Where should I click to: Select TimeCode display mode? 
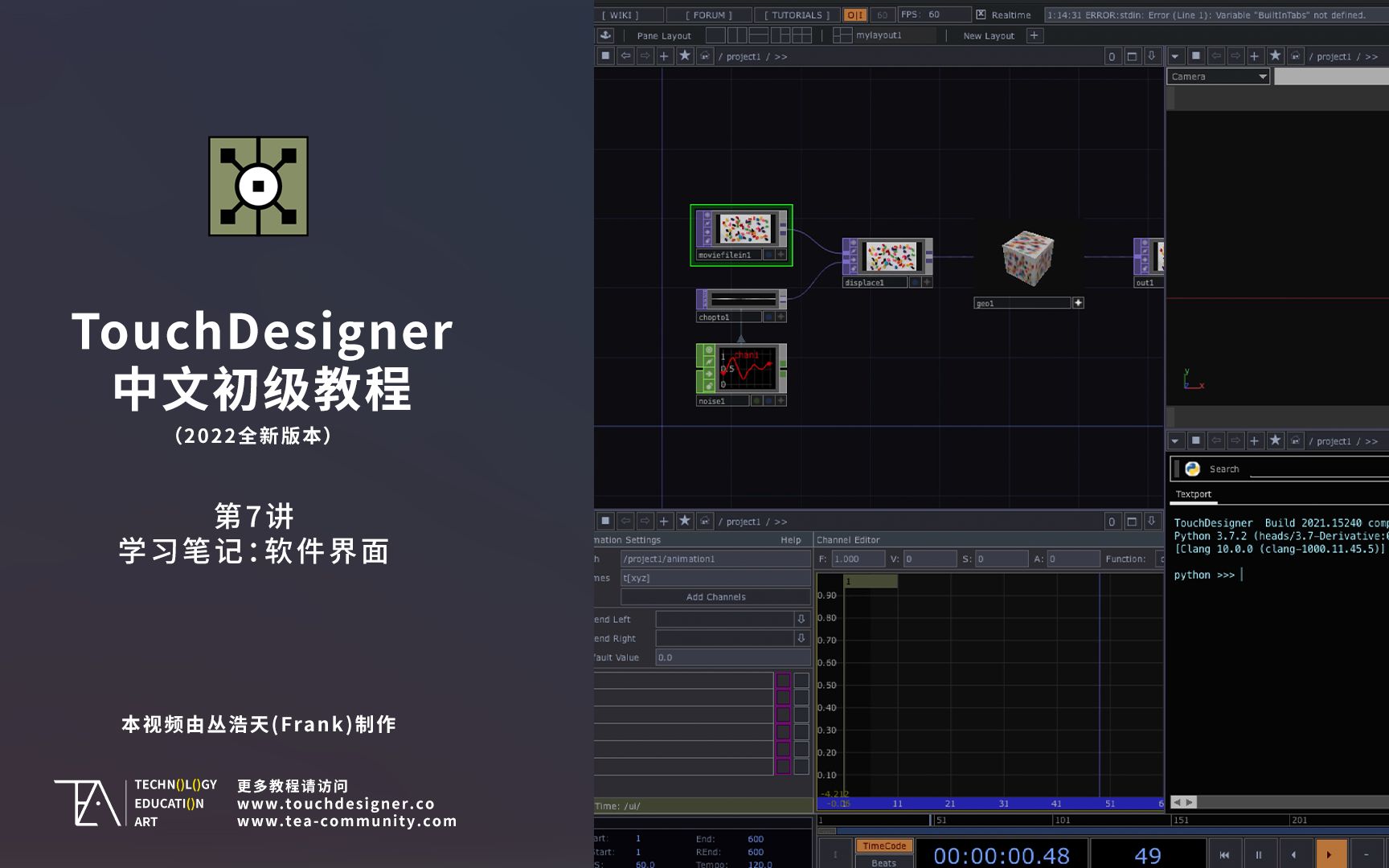click(x=884, y=846)
